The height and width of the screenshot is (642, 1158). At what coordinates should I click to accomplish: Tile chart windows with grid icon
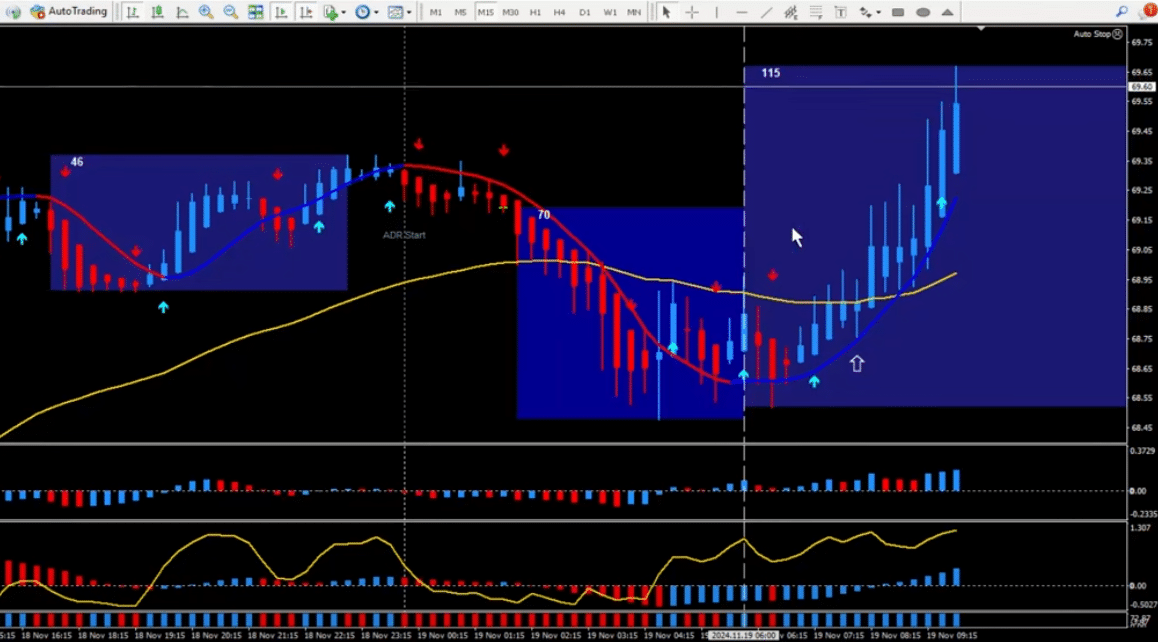pyautogui.click(x=256, y=12)
